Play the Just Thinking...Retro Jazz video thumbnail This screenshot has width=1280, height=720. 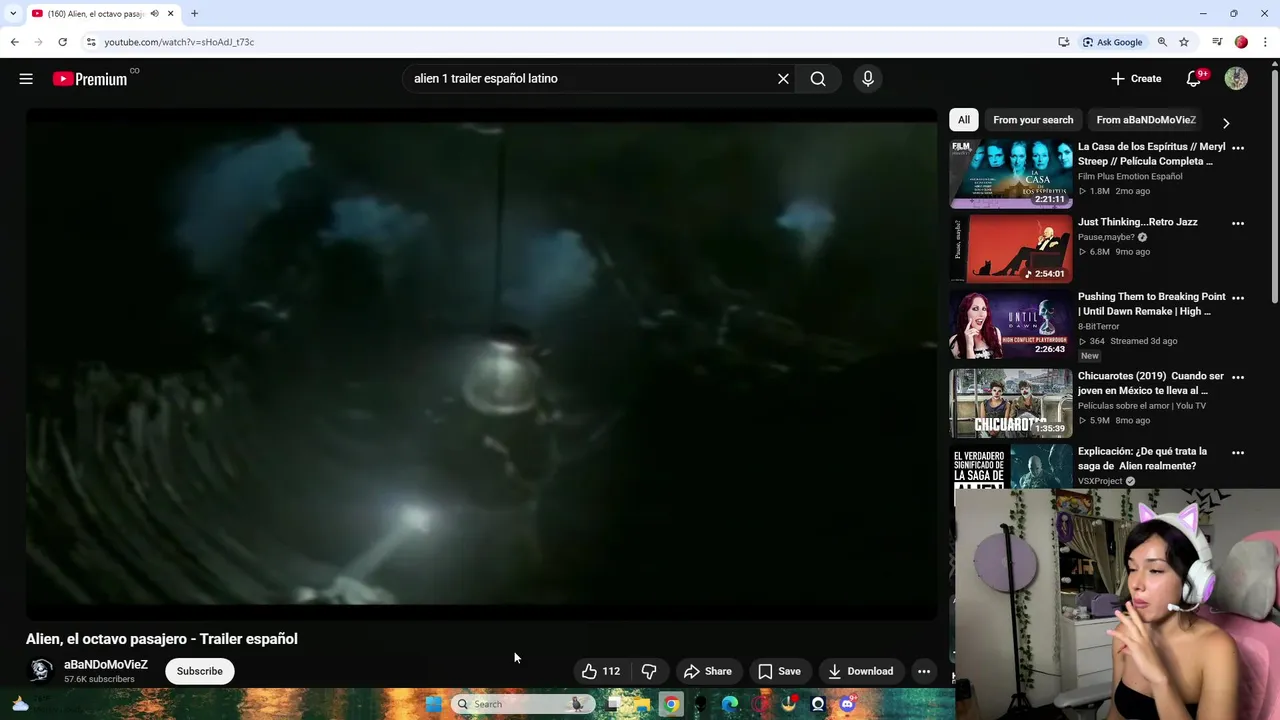tap(1011, 249)
